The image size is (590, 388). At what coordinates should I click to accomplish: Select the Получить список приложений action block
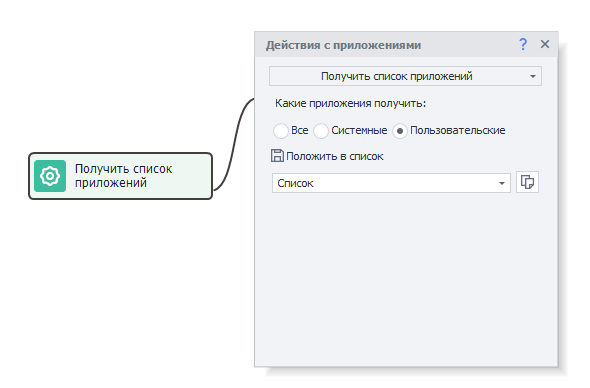coord(120,176)
